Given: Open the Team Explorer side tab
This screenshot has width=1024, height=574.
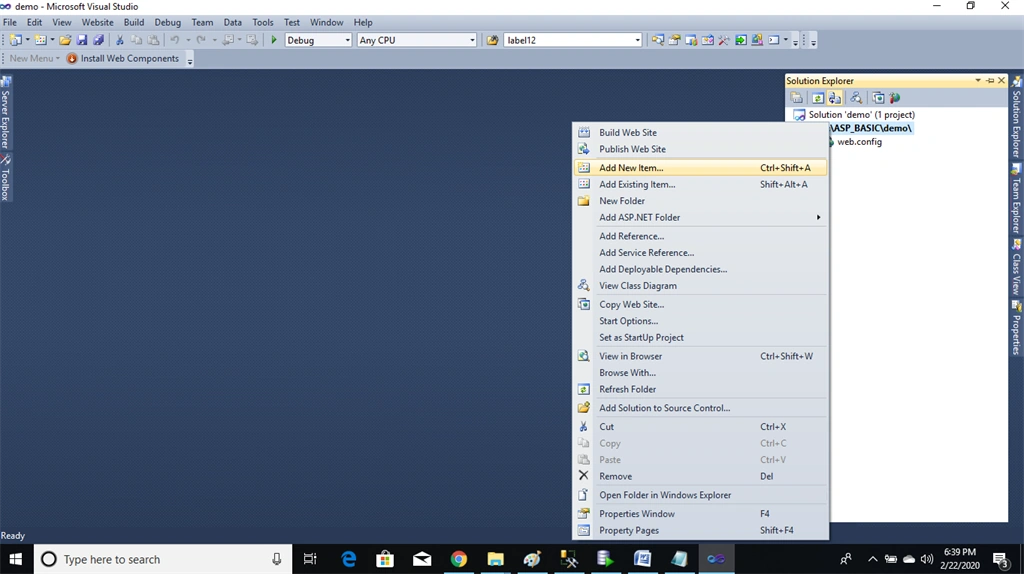Looking at the screenshot, I should click(x=1016, y=199).
